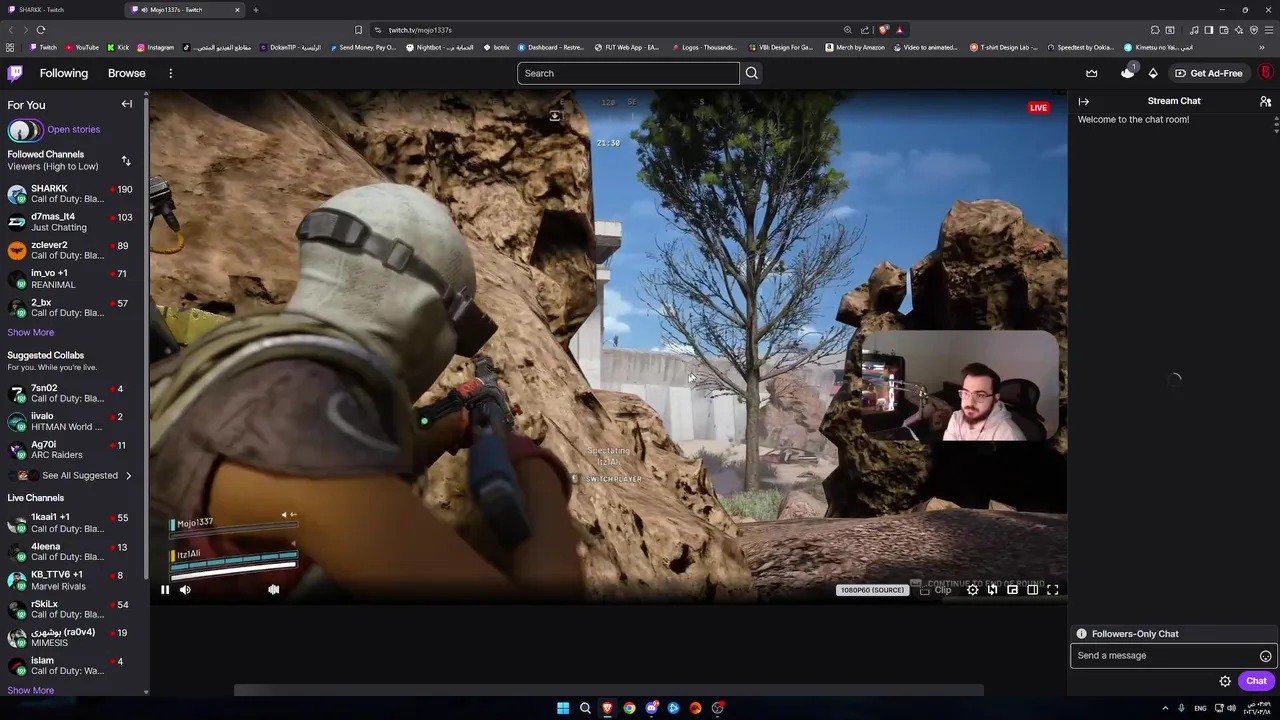Open 7sn02 suggested collab channel
The height and width of the screenshot is (720, 1280).
[x=72, y=393]
